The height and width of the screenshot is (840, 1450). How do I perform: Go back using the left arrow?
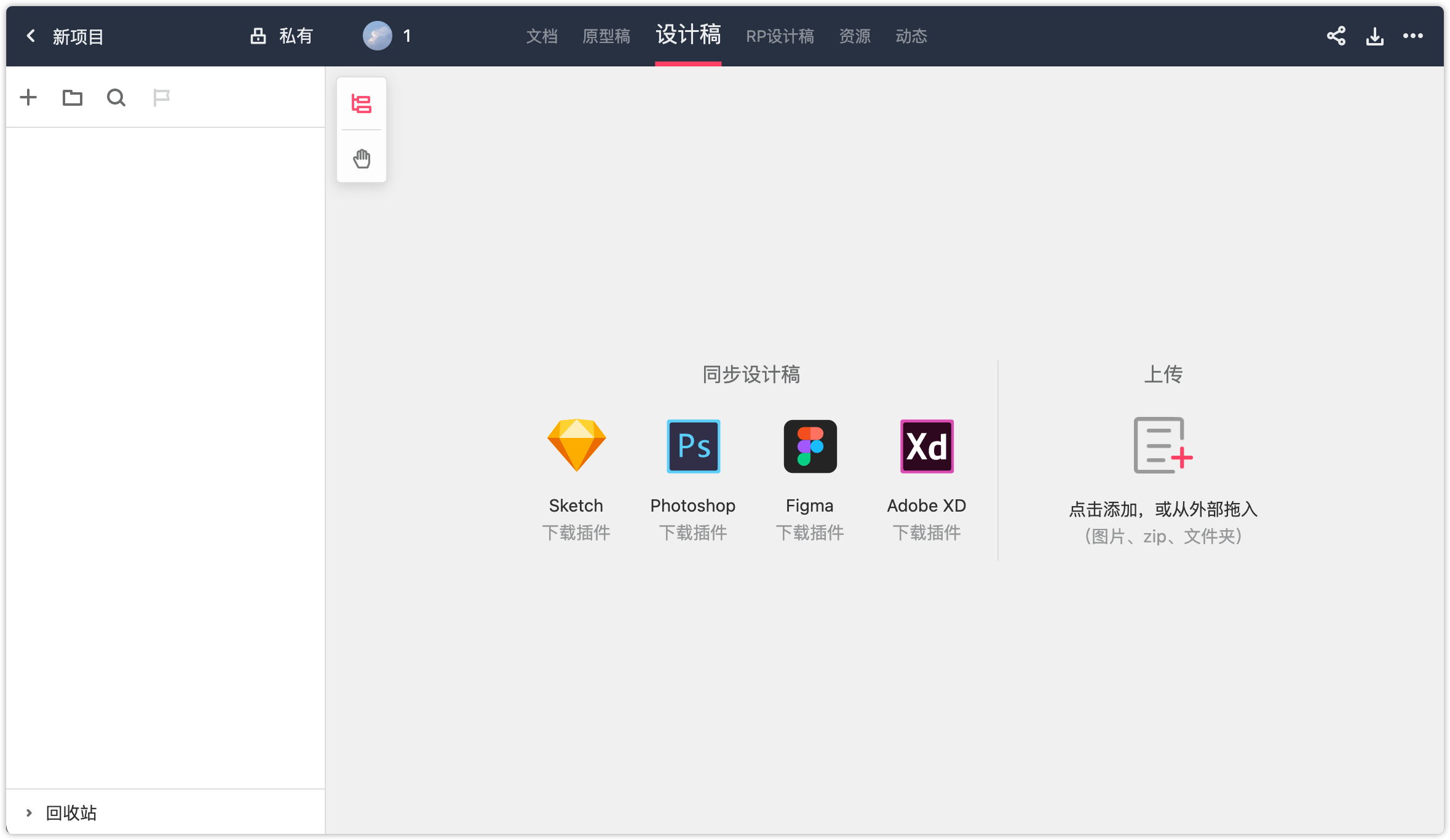click(31, 36)
